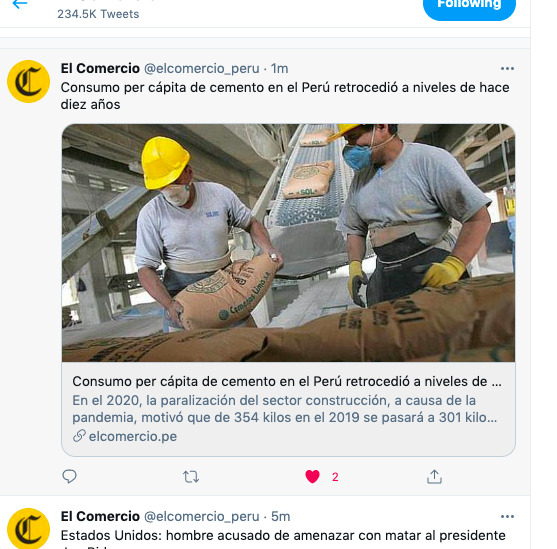557x549 pixels.
Task: Open the tweet about the Estados Unidos threat
Action: click(x=283, y=535)
